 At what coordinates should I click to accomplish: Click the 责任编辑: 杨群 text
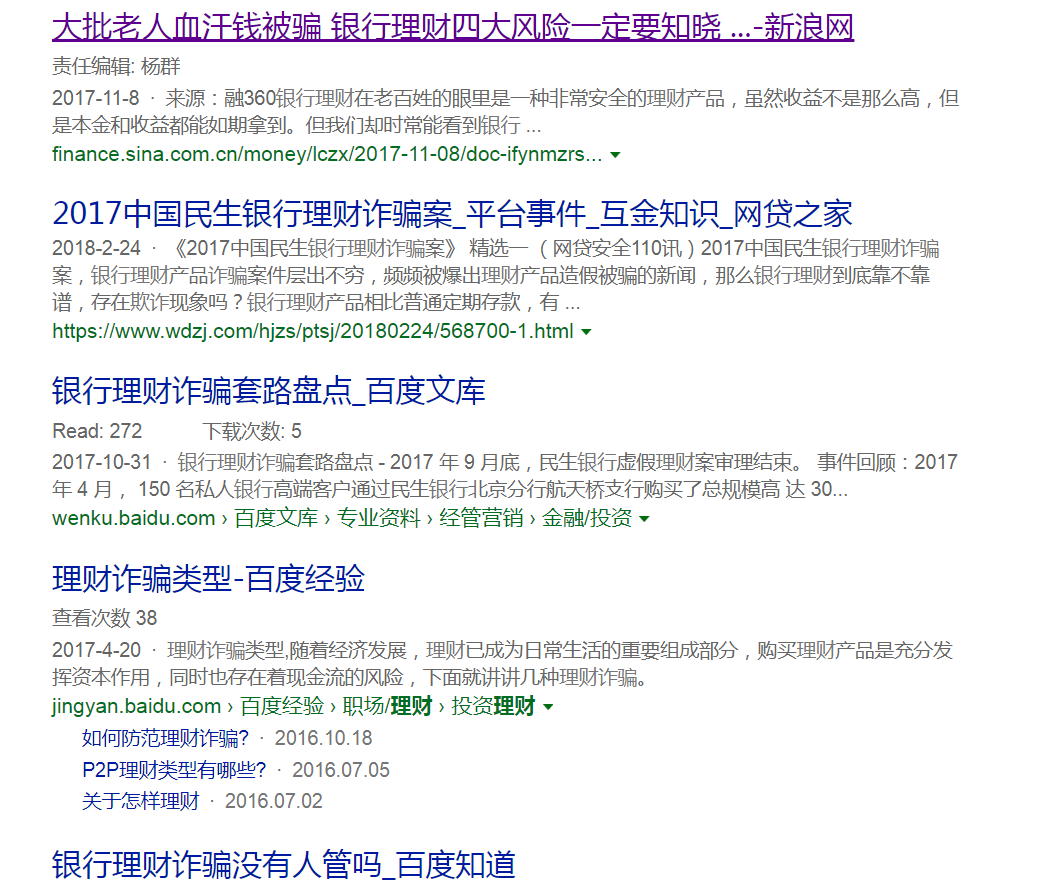pos(116,67)
